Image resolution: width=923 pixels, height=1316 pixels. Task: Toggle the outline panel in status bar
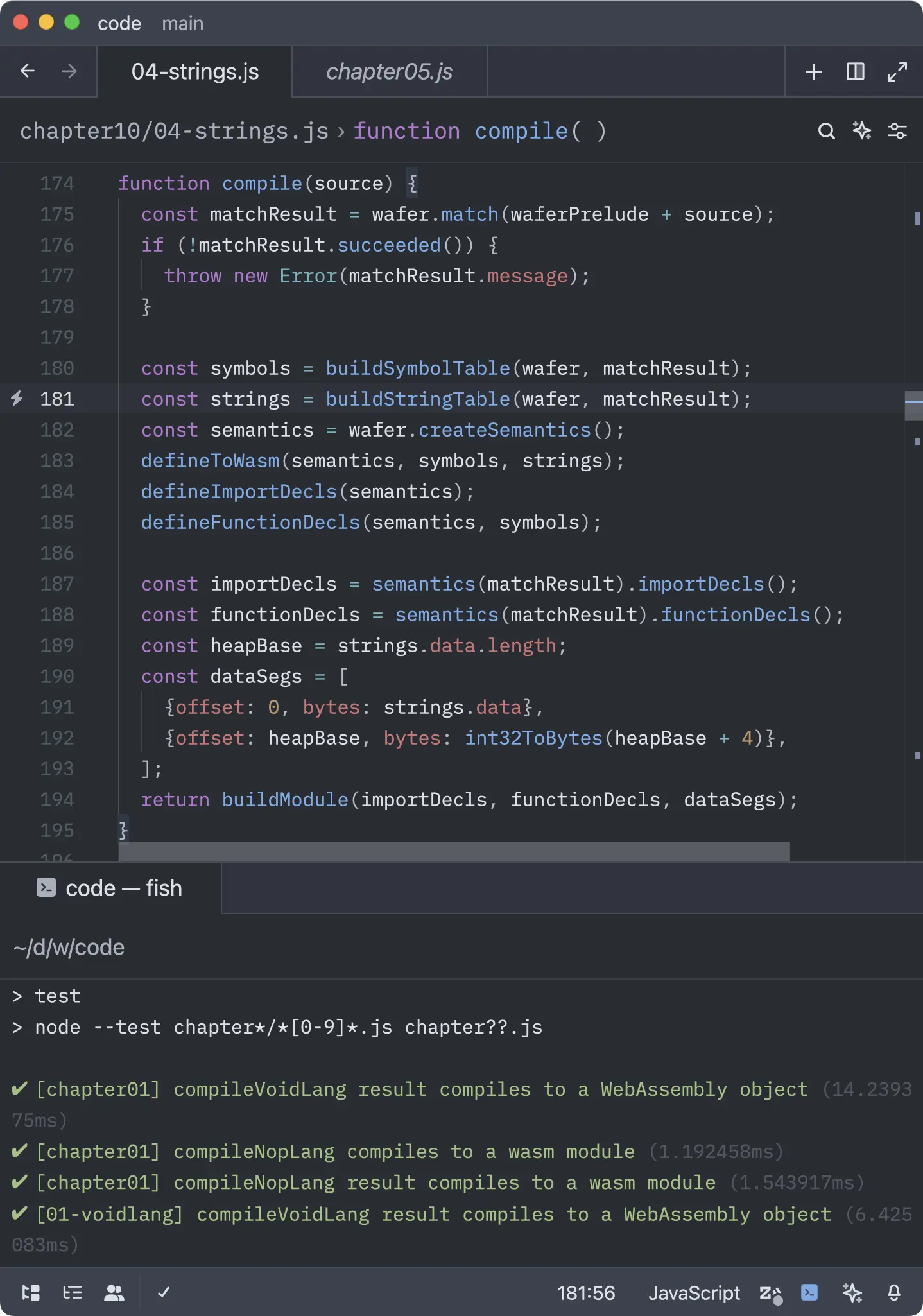click(72, 1292)
